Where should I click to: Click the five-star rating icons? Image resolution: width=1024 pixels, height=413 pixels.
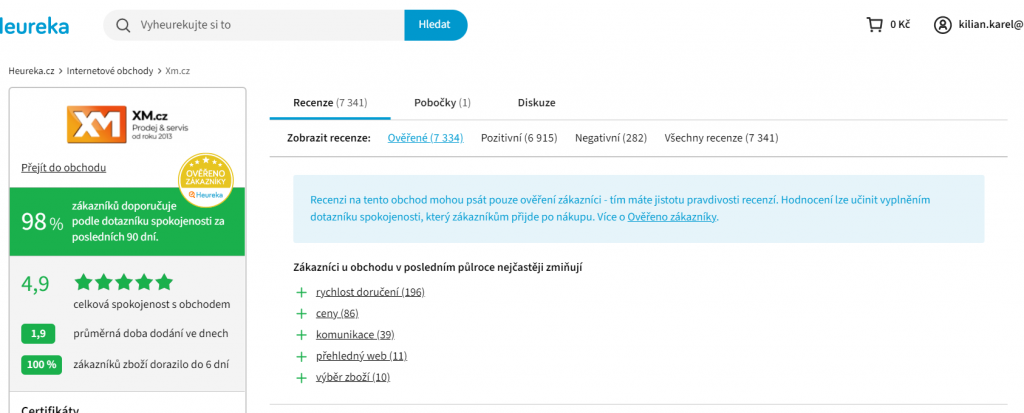[x=124, y=282]
